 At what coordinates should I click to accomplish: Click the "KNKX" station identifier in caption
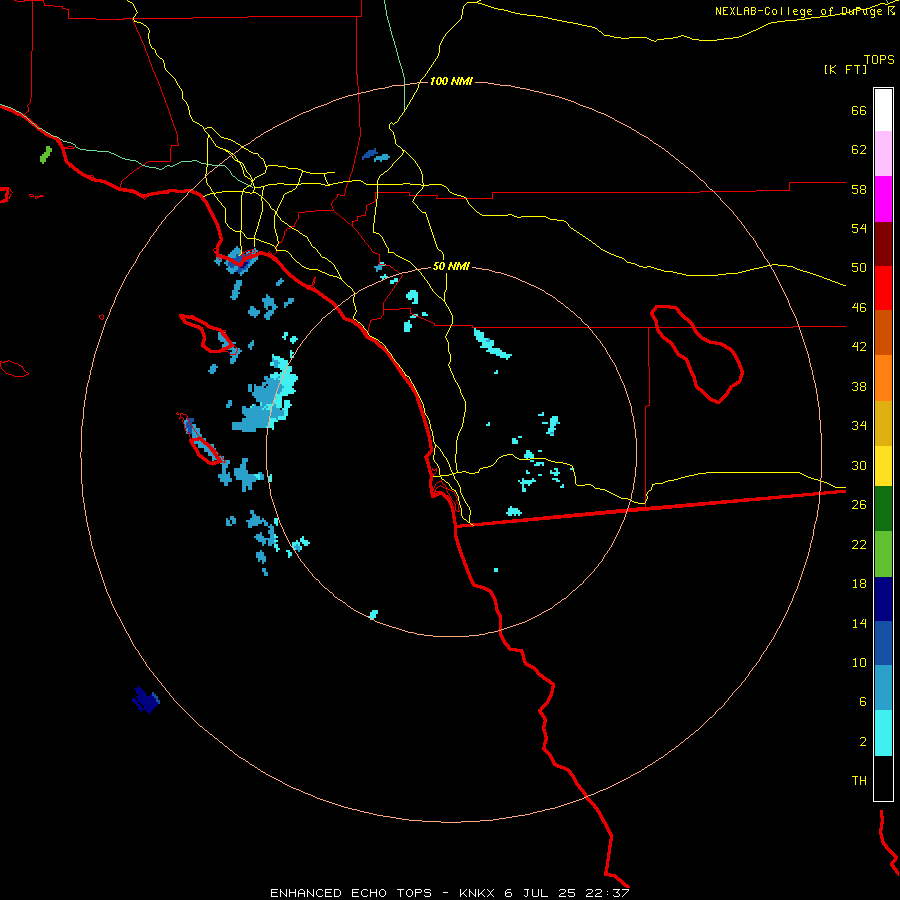point(478,893)
